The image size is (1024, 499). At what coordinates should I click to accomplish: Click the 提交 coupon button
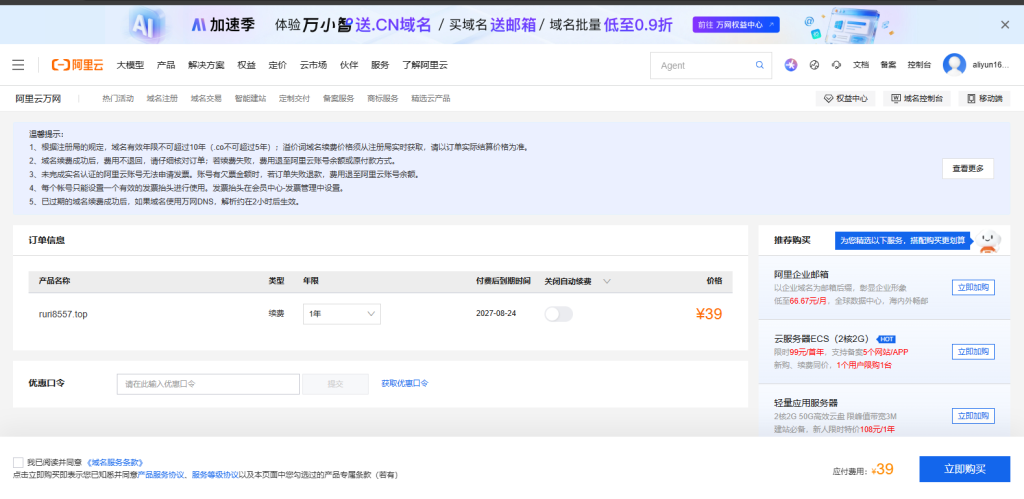point(335,384)
